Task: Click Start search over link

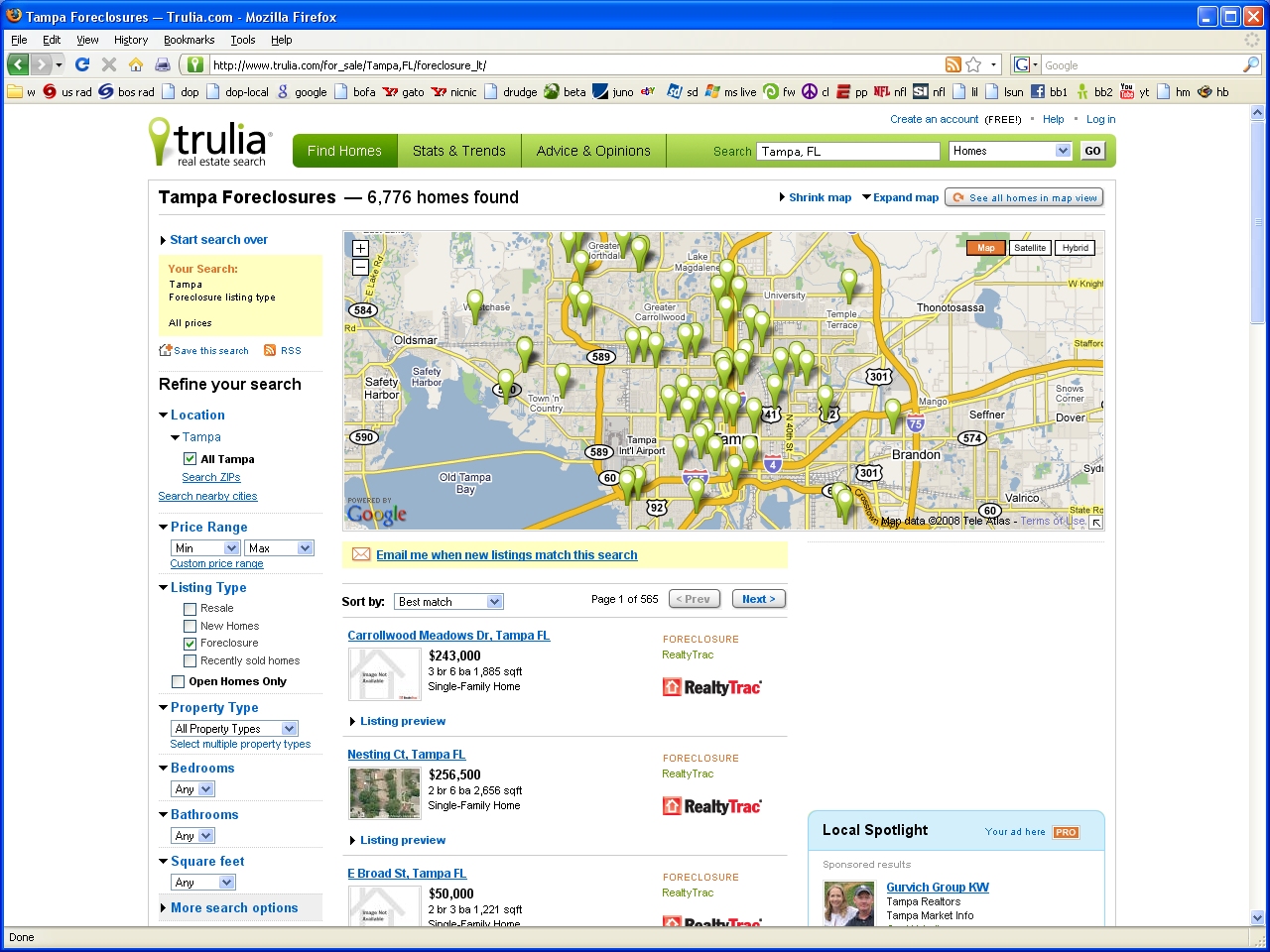Action: [218, 240]
